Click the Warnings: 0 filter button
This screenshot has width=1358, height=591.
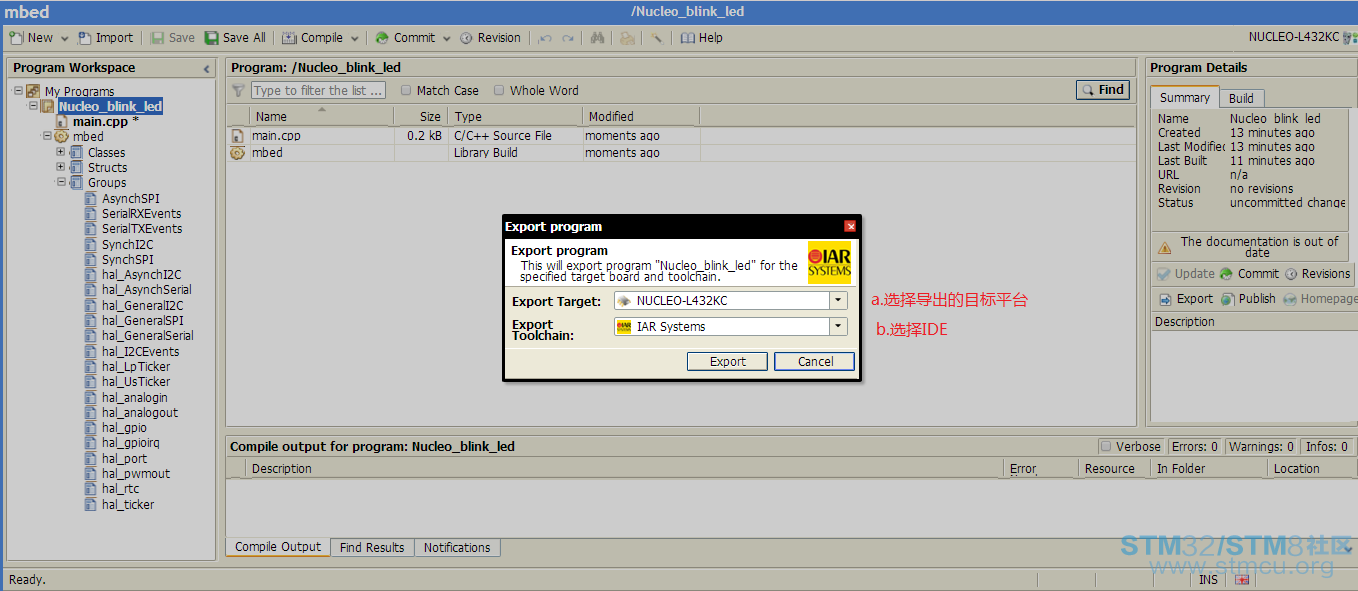[1262, 447]
